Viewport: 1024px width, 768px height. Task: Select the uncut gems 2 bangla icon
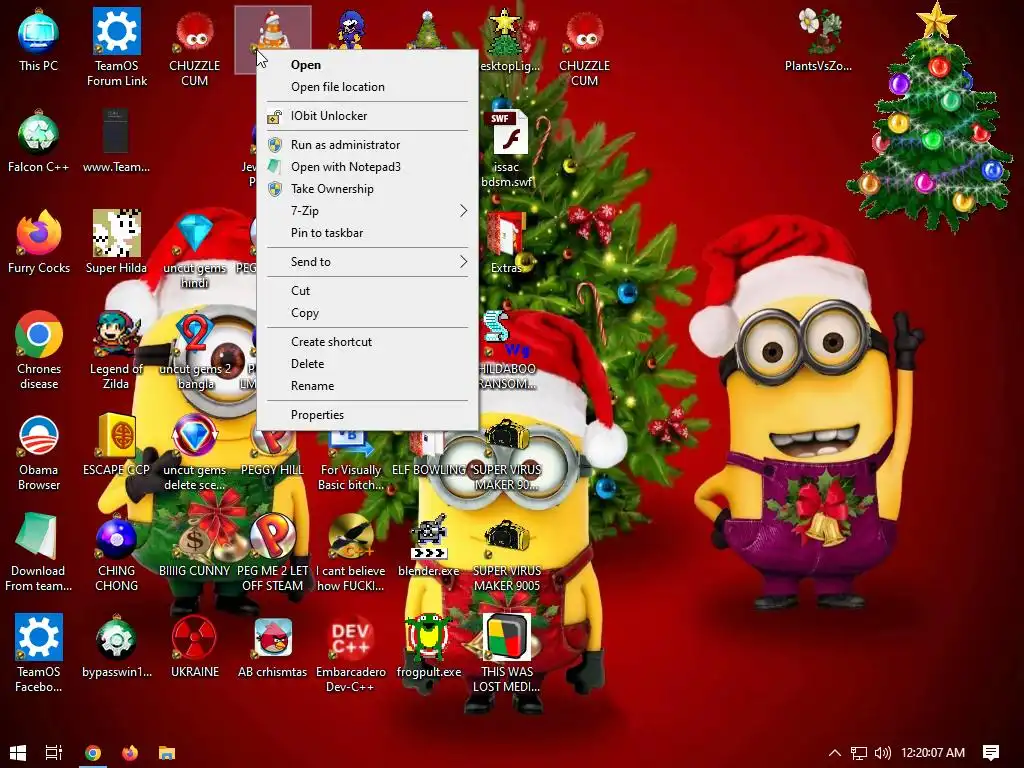click(x=195, y=351)
